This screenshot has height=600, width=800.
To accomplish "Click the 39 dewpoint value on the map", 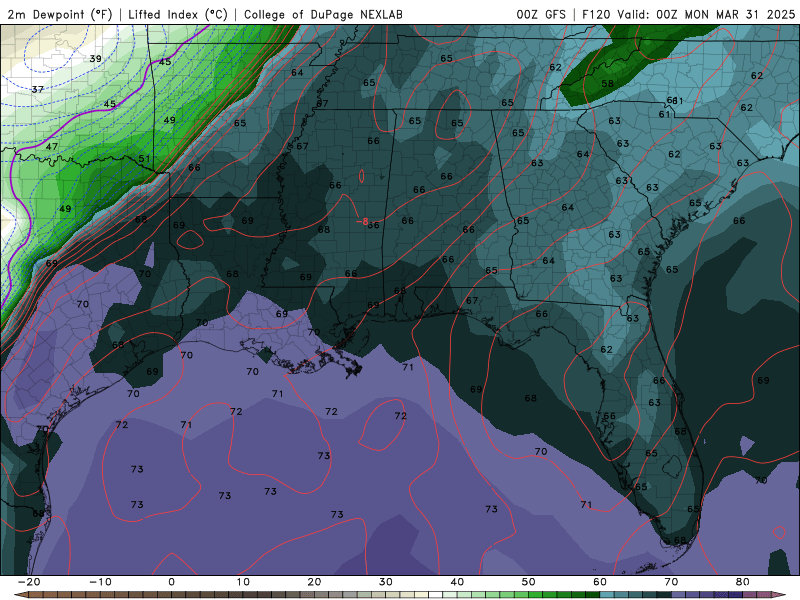I will (95, 59).
